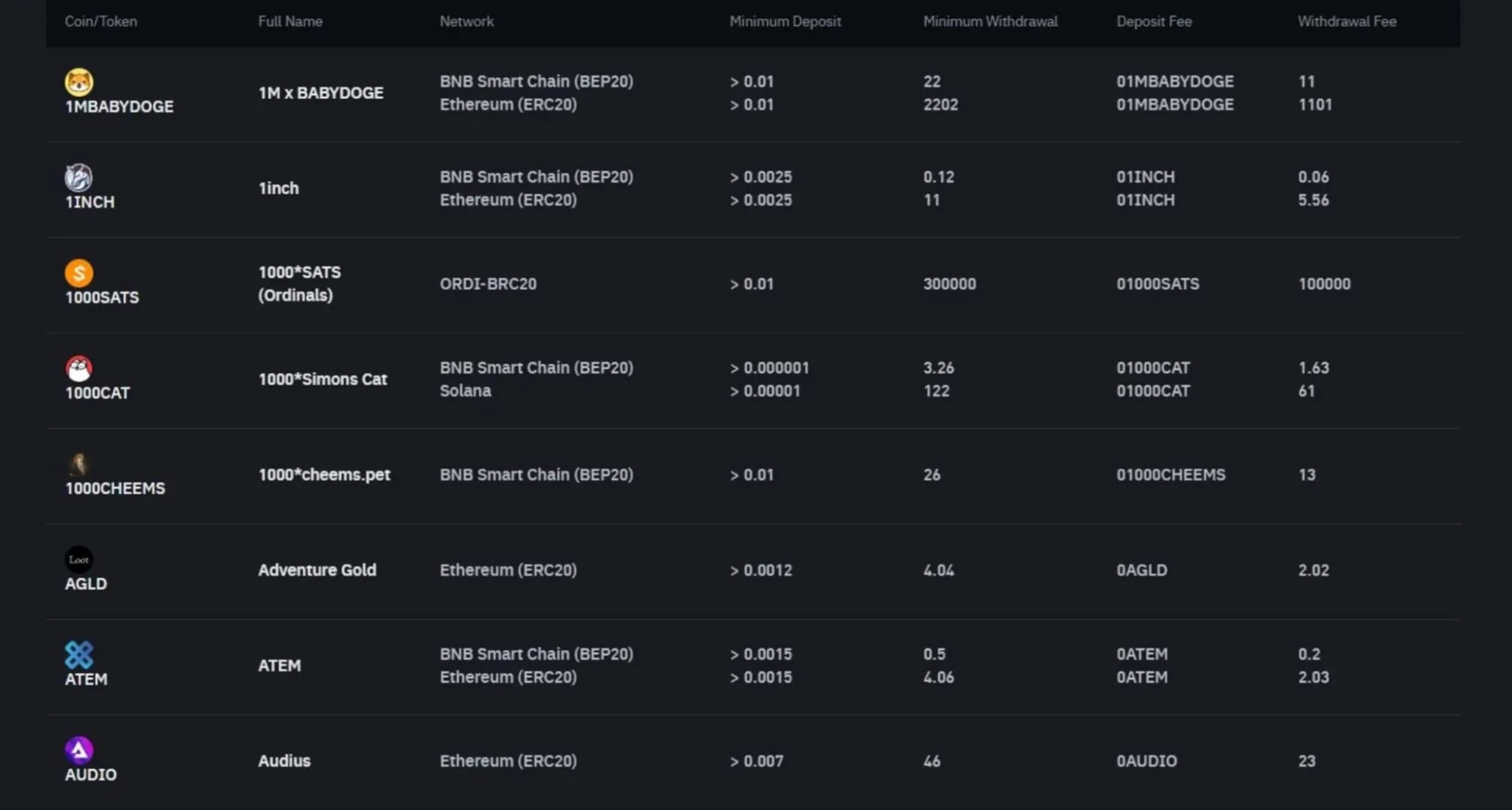This screenshot has width=1512, height=810.
Task: Click the full name 'Adventure Gold'
Action: point(317,570)
